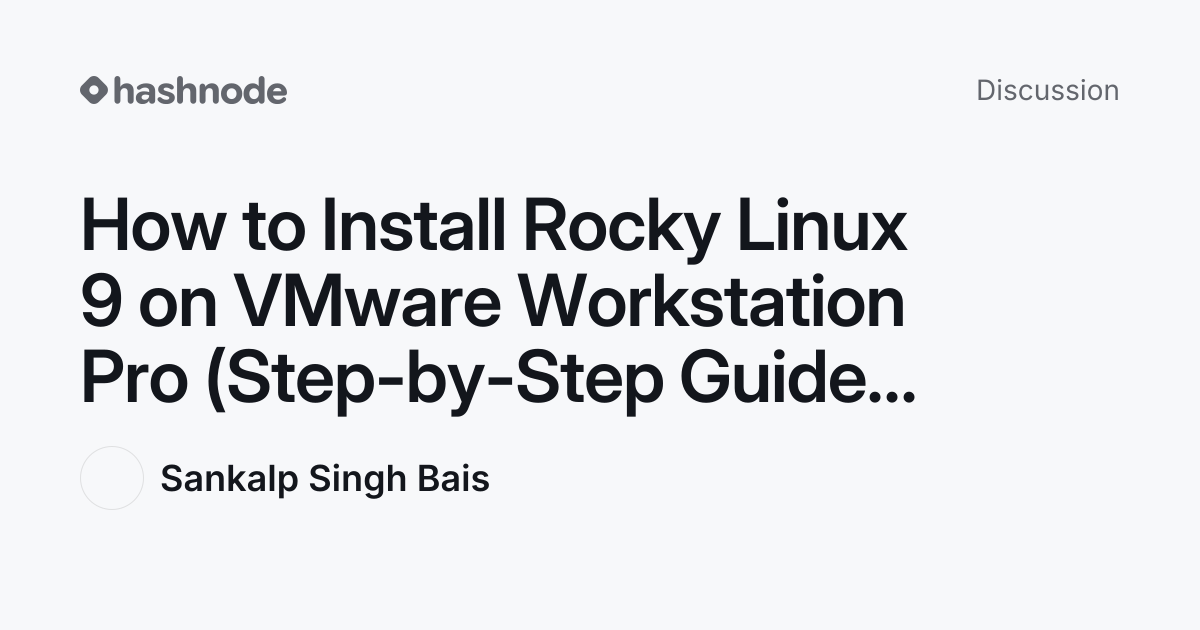Click the Discussion label
Screen dimensions: 1200x630
point(1047,90)
